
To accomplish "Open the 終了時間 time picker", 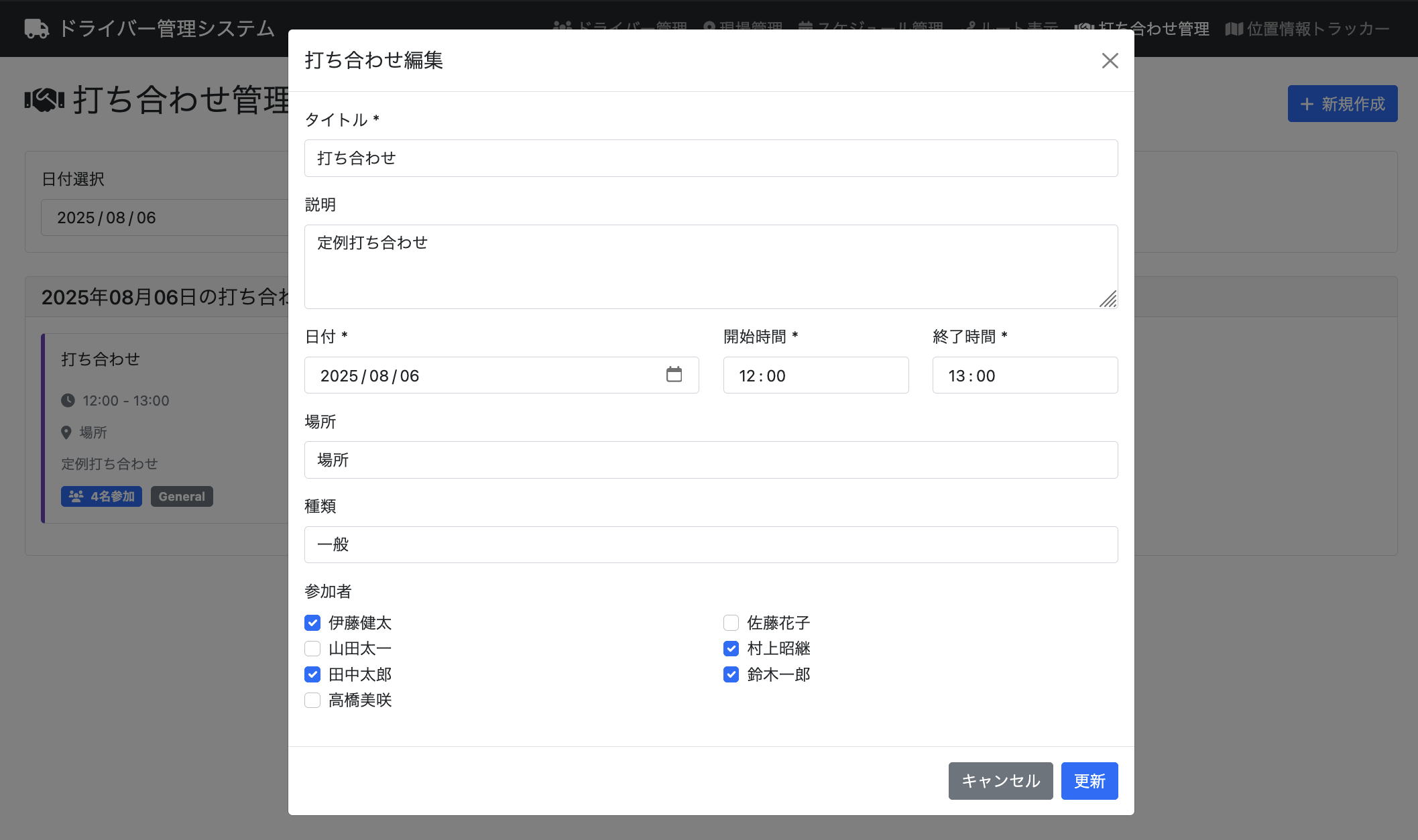I will point(1024,375).
